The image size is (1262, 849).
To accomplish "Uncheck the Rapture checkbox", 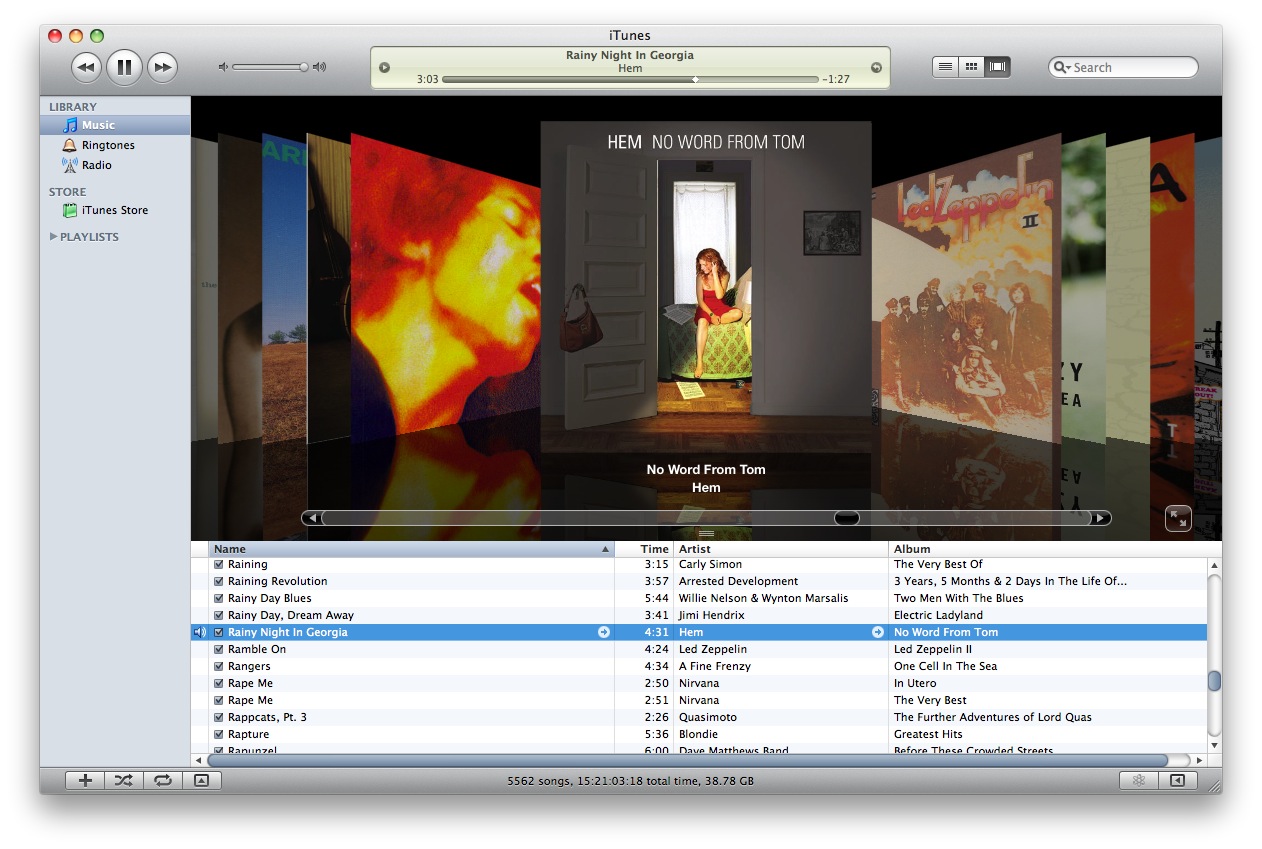I will (219, 735).
